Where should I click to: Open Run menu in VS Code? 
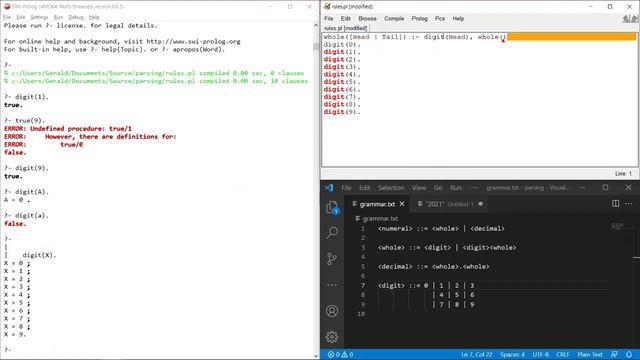click(x=456, y=188)
